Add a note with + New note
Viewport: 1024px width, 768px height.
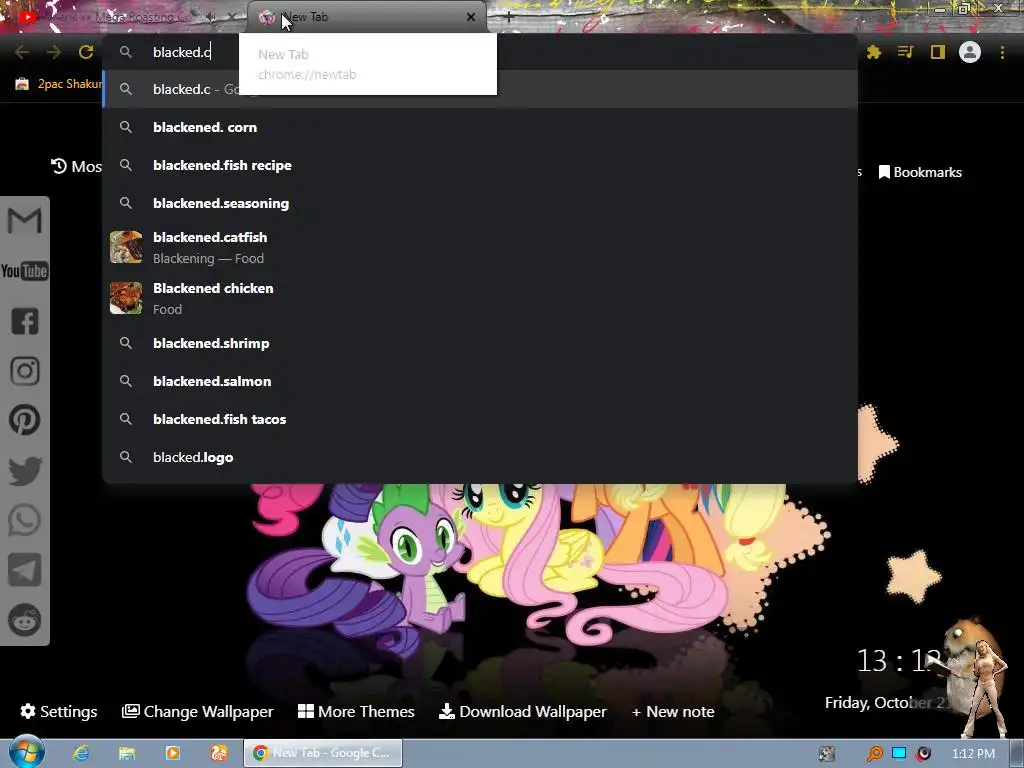point(673,711)
